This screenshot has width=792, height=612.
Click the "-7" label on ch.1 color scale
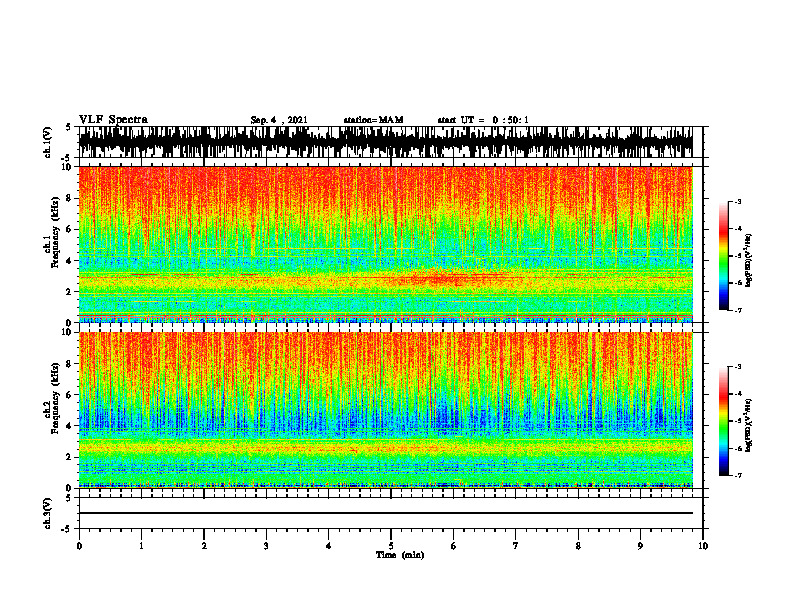coord(738,310)
